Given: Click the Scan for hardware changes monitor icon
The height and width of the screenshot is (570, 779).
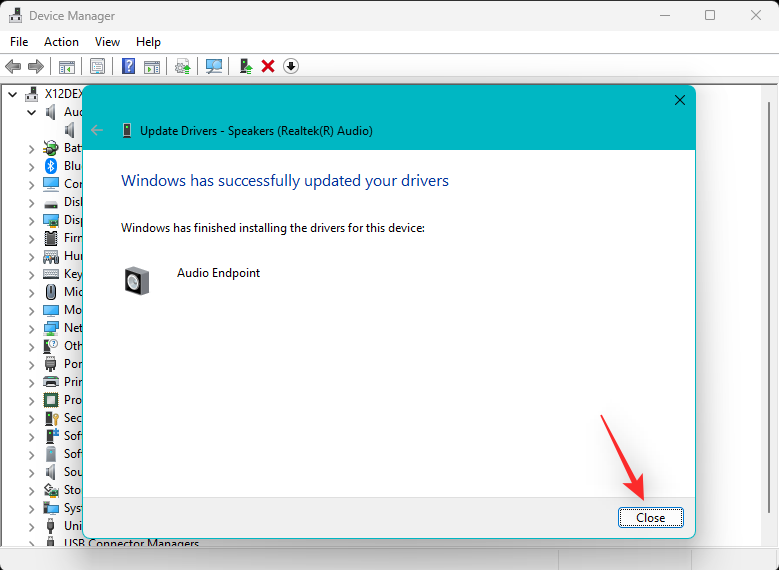Looking at the screenshot, I should click(x=214, y=66).
